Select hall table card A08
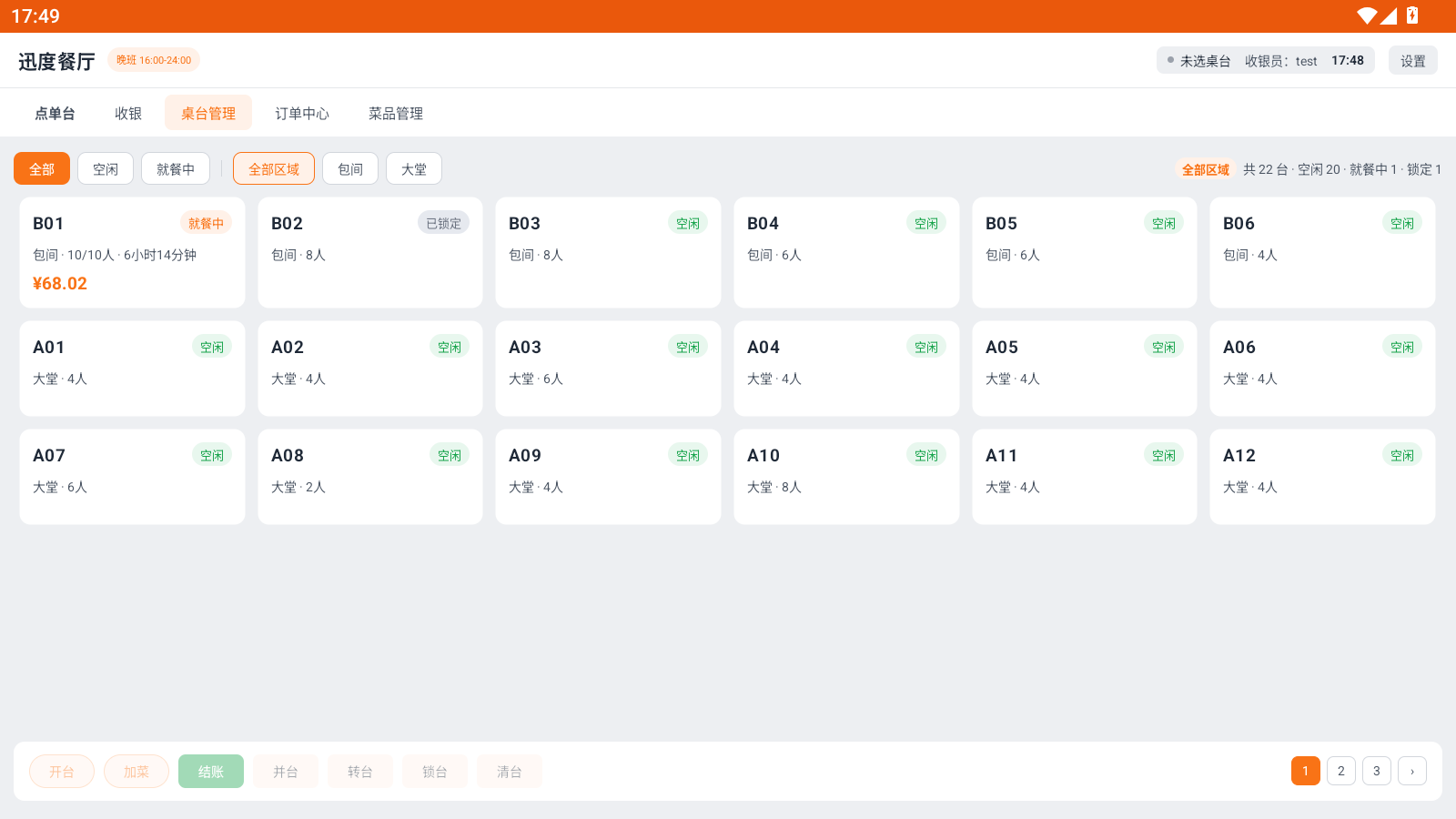1456x819 pixels. point(370,477)
